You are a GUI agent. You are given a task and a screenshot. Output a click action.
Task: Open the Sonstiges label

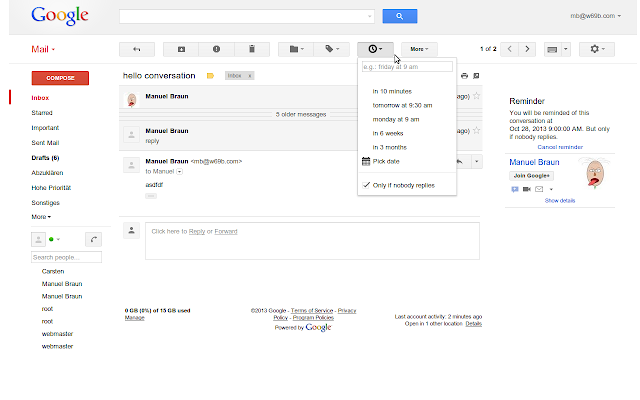coord(45,203)
